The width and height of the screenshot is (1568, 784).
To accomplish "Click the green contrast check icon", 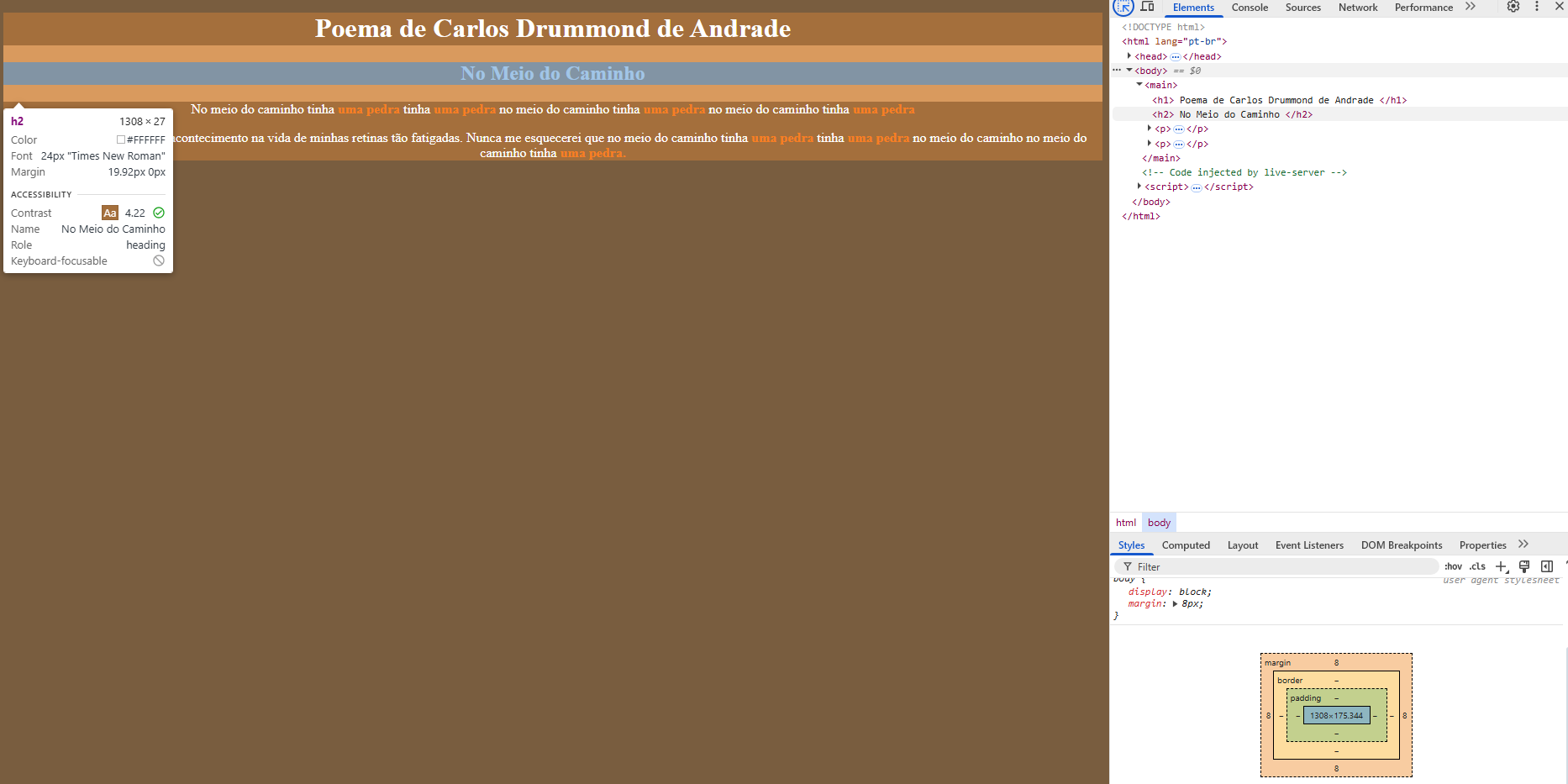I will 159,213.
